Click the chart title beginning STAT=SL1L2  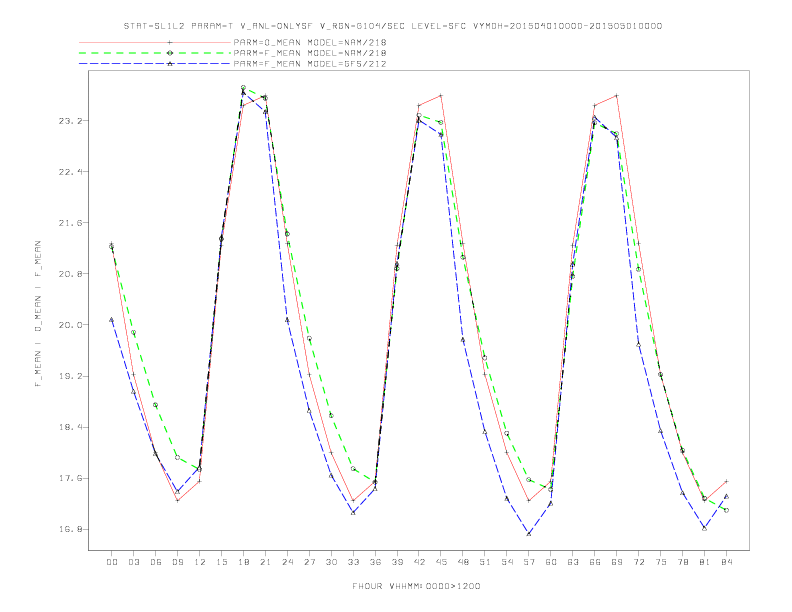pyautogui.click(x=392, y=26)
